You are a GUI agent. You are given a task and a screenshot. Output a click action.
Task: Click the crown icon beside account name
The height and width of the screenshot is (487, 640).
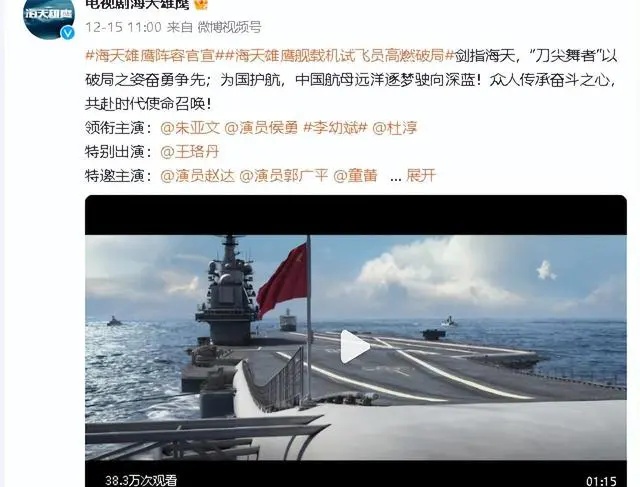[200, 4]
